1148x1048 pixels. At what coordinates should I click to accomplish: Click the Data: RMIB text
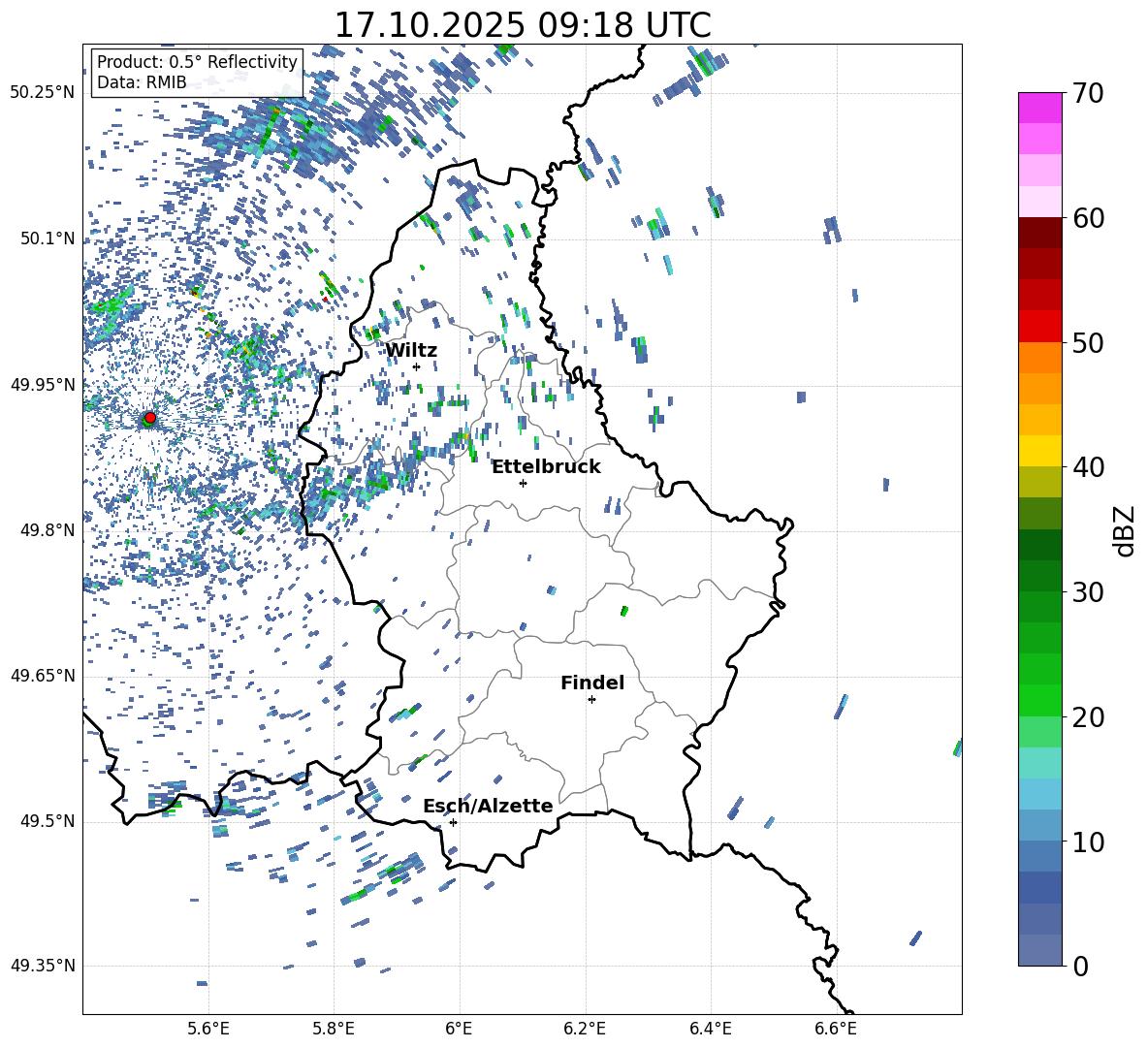(x=142, y=82)
